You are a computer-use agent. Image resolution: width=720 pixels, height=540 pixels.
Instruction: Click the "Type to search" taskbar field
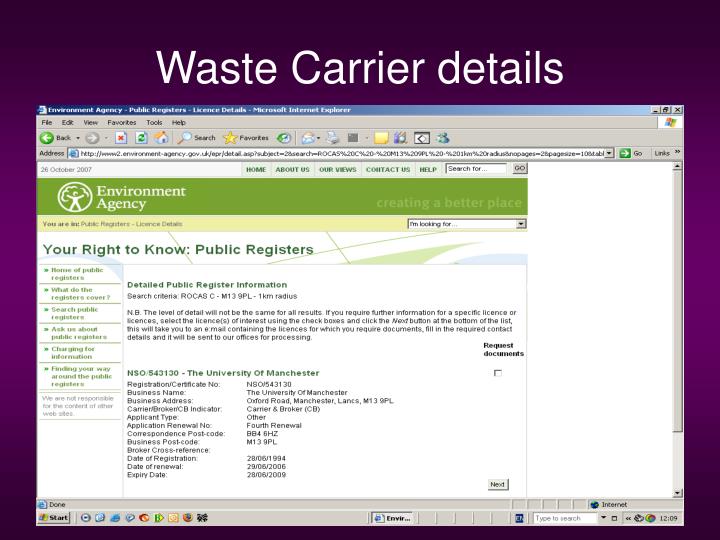tap(566, 518)
